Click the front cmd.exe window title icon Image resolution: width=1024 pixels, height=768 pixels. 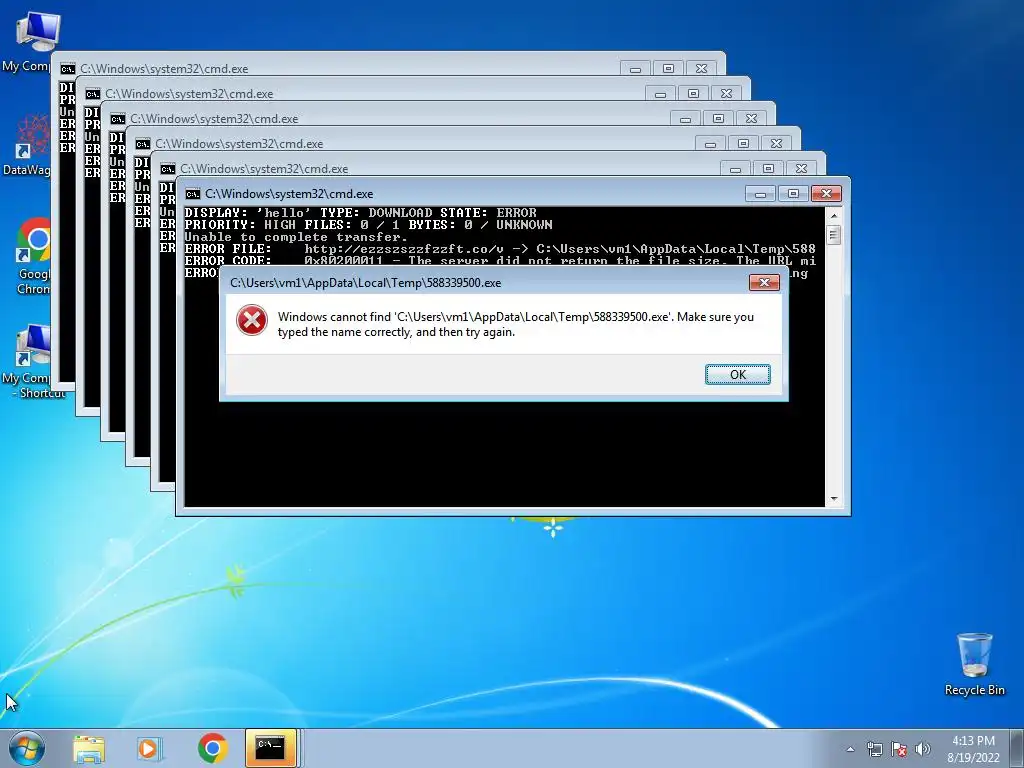tap(193, 194)
